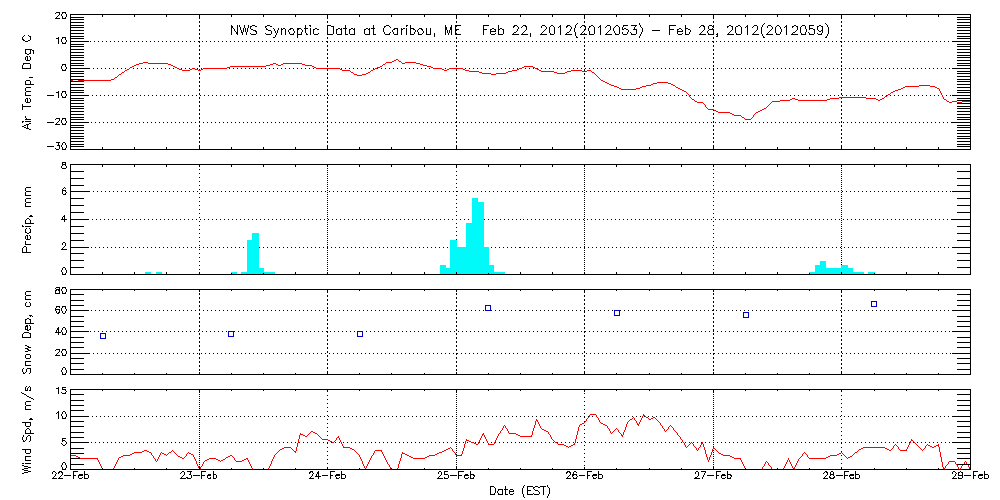Click the tallest precipitation bar on Feb 25

point(475,235)
